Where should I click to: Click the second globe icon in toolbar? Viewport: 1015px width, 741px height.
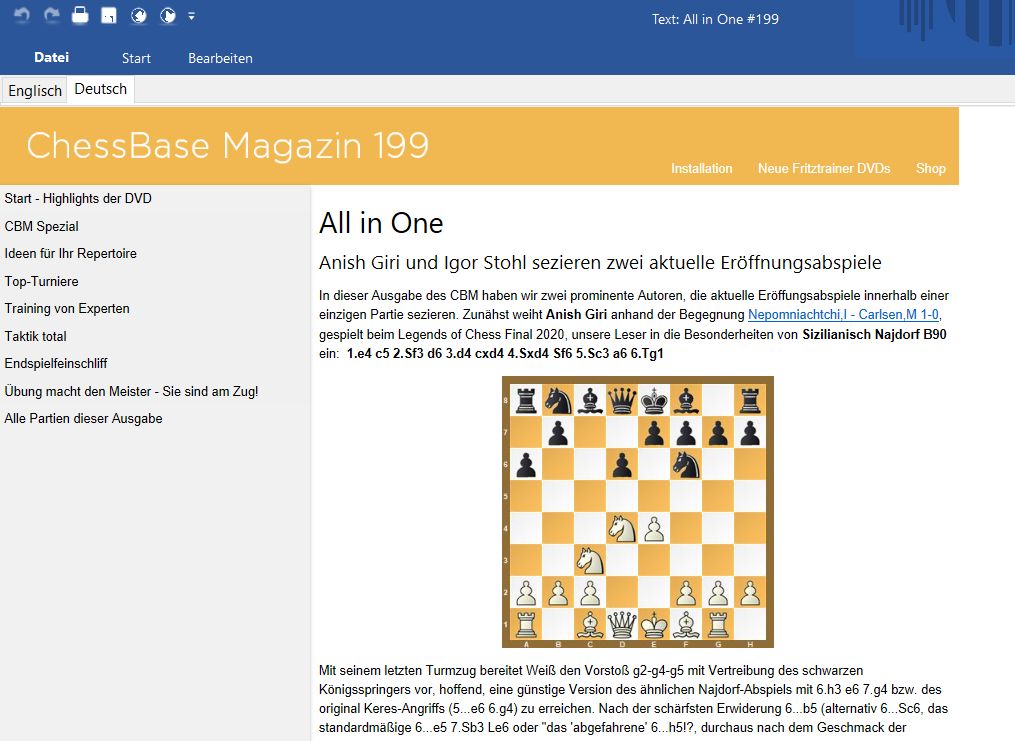pos(168,16)
